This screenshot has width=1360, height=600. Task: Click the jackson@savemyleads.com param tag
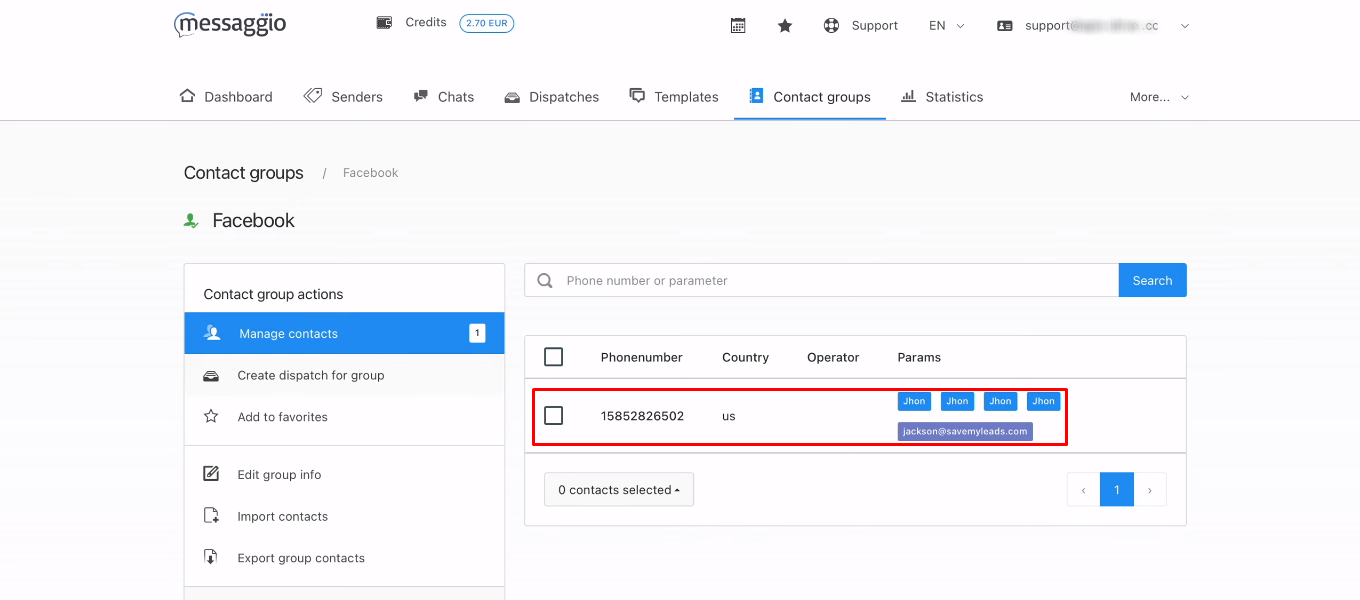pyautogui.click(x=965, y=431)
